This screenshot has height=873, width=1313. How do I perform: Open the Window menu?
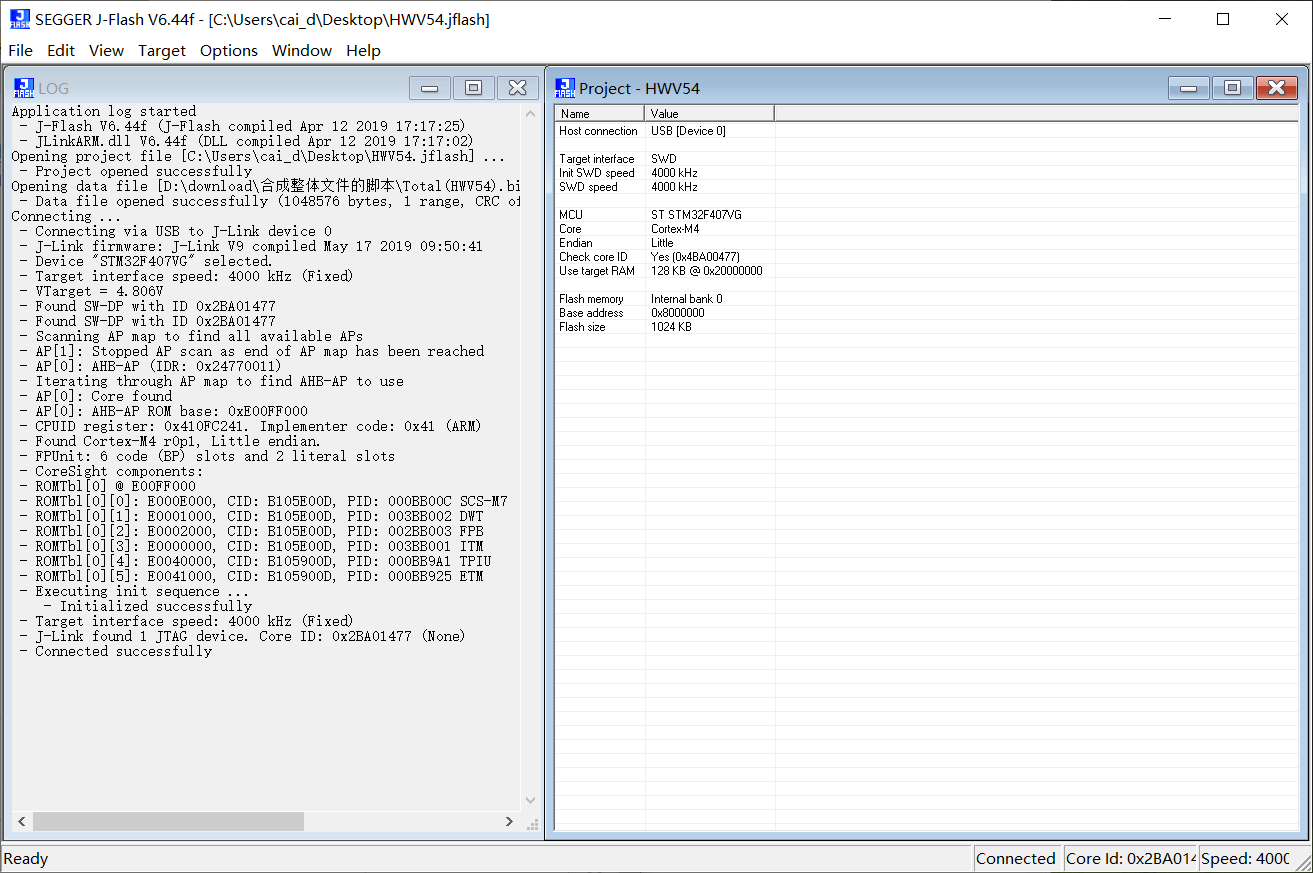[302, 50]
